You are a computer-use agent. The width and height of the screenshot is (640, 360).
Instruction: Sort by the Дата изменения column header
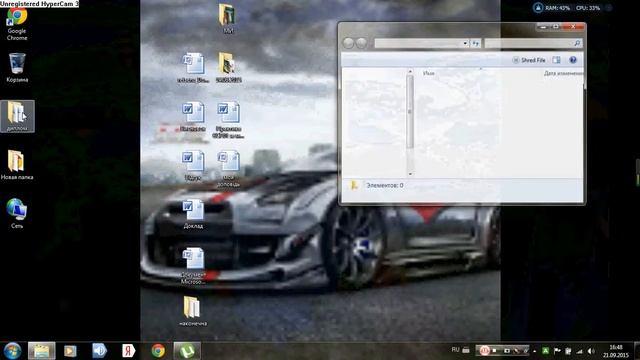563,73
